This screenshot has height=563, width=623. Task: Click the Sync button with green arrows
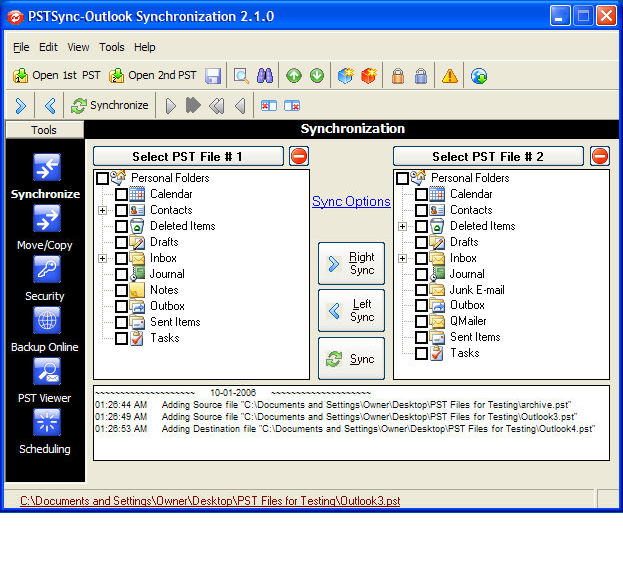click(x=351, y=359)
